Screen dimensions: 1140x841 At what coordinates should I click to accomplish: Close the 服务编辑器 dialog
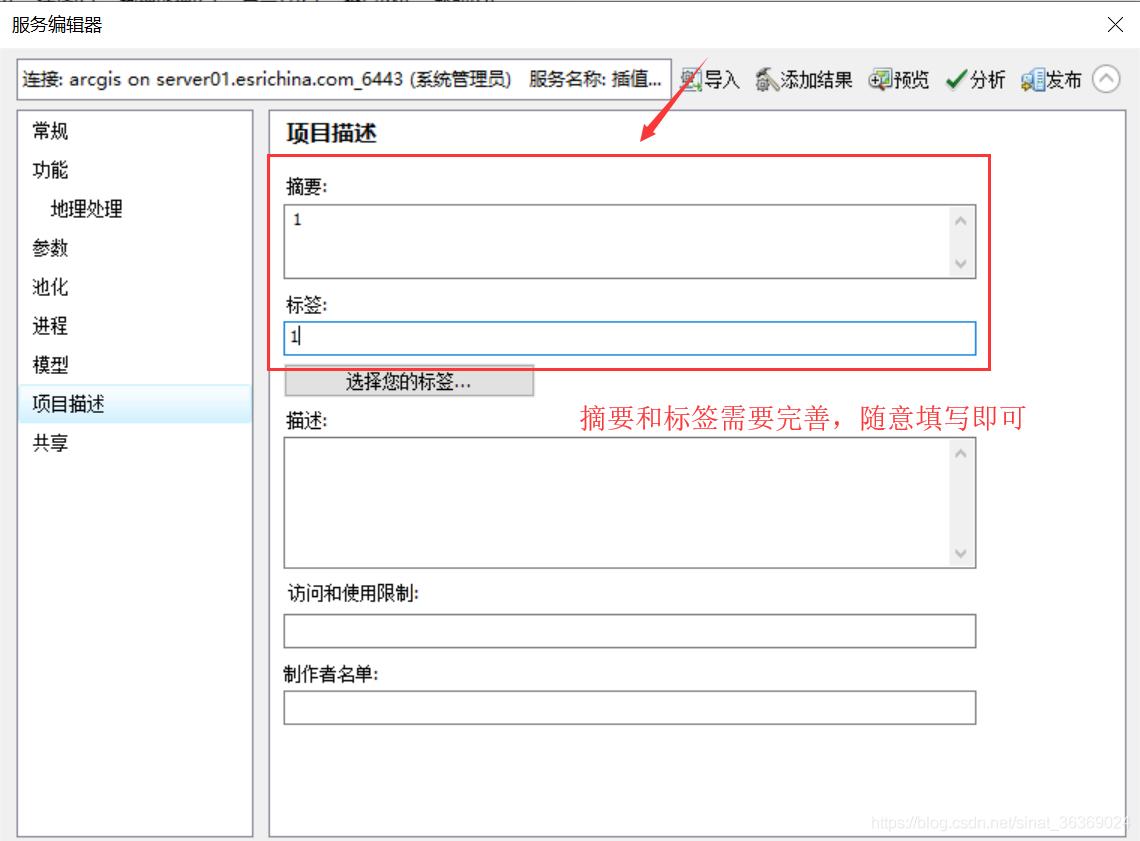[x=1115, y=25]
